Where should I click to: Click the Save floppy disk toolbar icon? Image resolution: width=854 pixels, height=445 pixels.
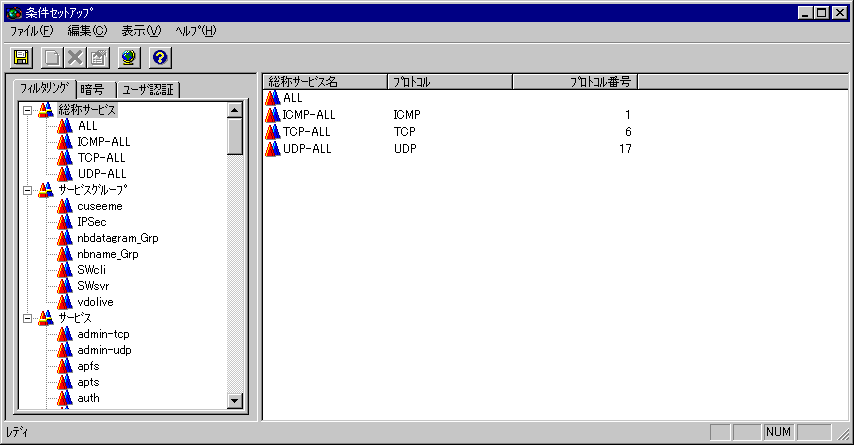(x=21, y=58)
